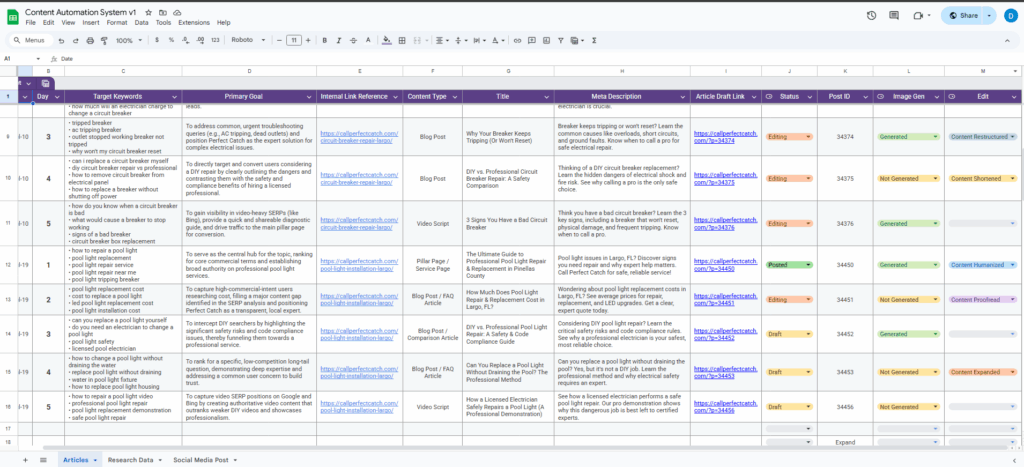Search the Menus box
The image size is (1024, 467).
tap(31, 40)
